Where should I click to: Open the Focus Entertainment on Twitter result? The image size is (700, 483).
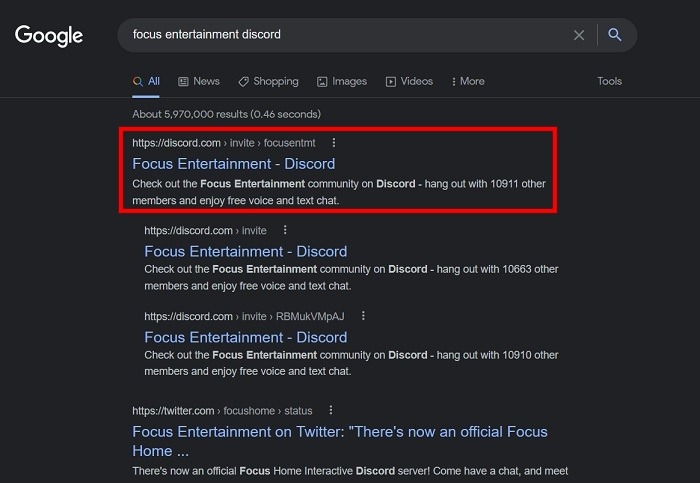click(x=340, y=441)
